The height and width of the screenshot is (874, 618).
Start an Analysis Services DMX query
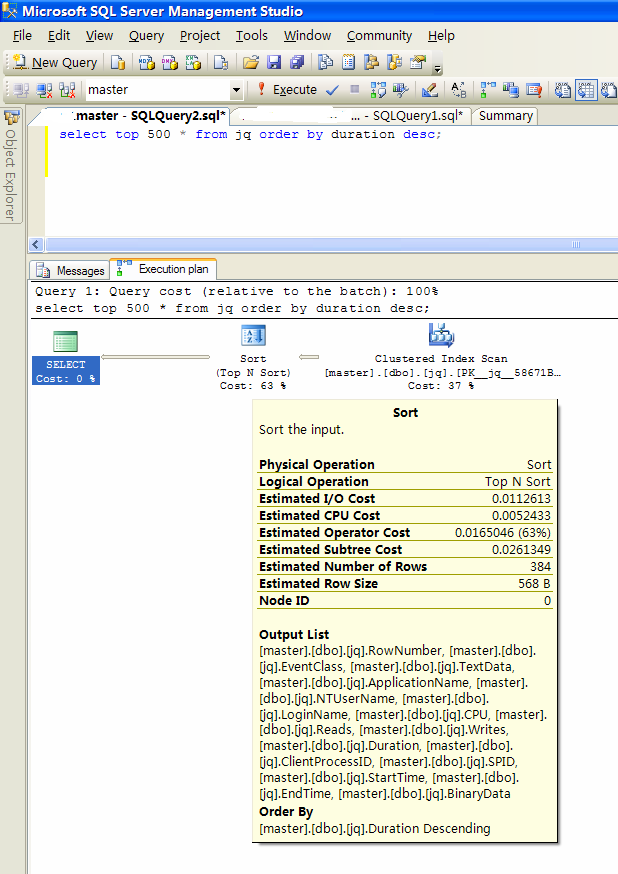(169, 62)
